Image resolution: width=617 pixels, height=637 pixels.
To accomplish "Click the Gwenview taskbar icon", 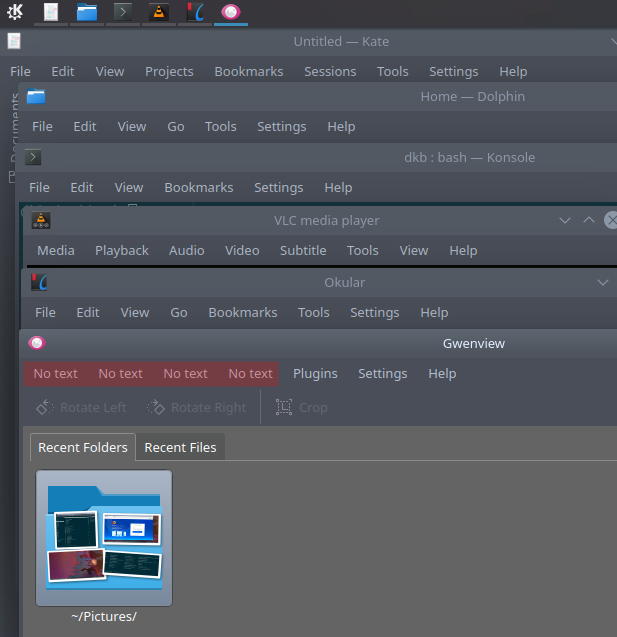I will click(231, 13).
